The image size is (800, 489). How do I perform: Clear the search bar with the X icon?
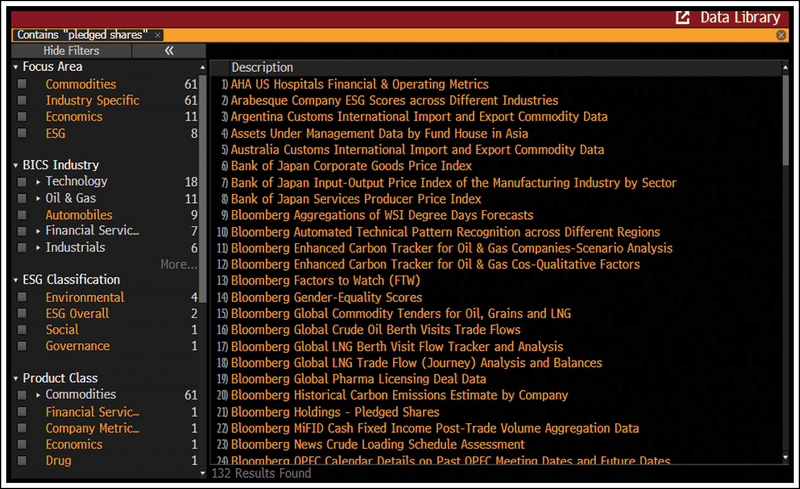click(781, 35)
